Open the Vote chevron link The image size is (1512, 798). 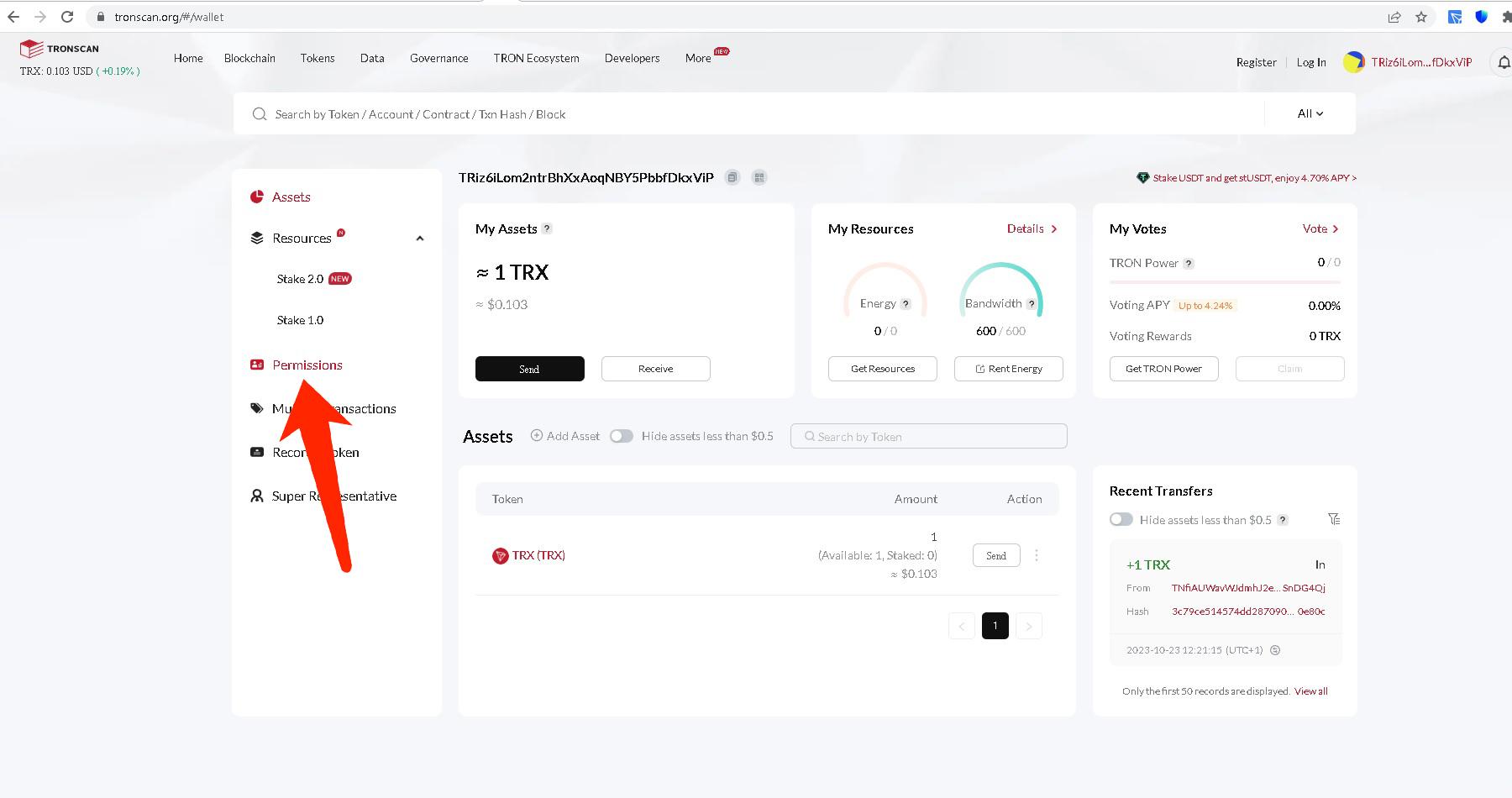(x=1320, y=228)
